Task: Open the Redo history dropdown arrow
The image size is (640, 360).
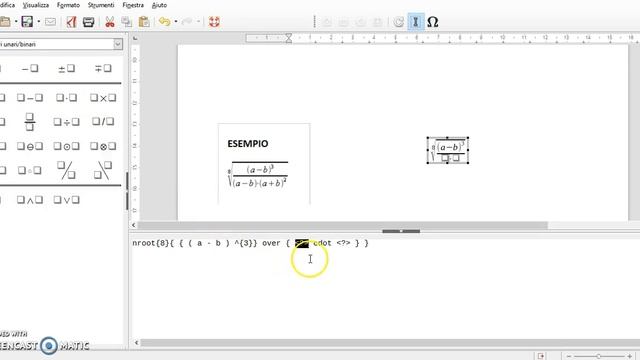Action: (x=198, y=22)
